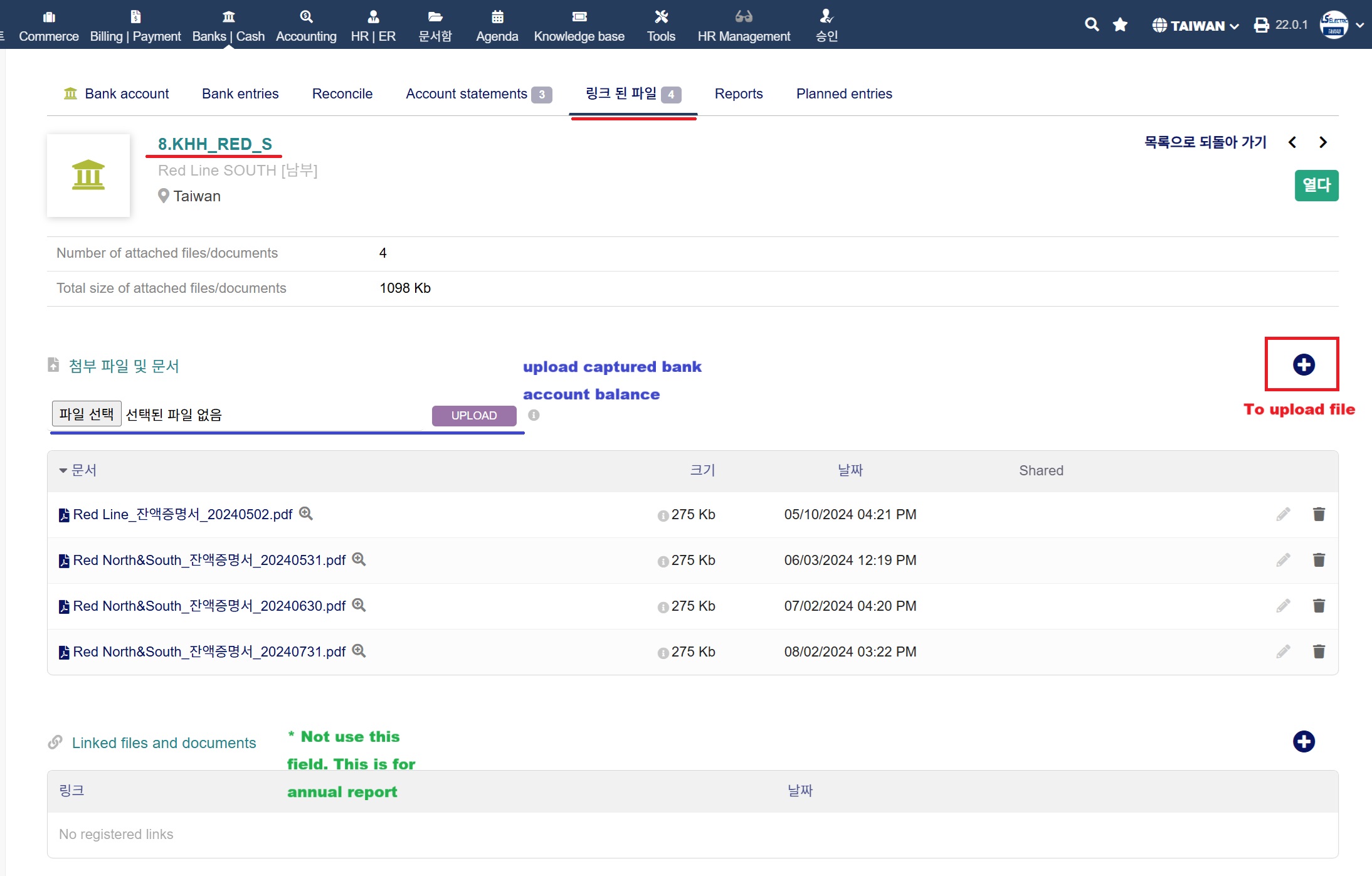1372x876 pixels.
Task: Click the green 열다 button
Action: pos(1316,185)
